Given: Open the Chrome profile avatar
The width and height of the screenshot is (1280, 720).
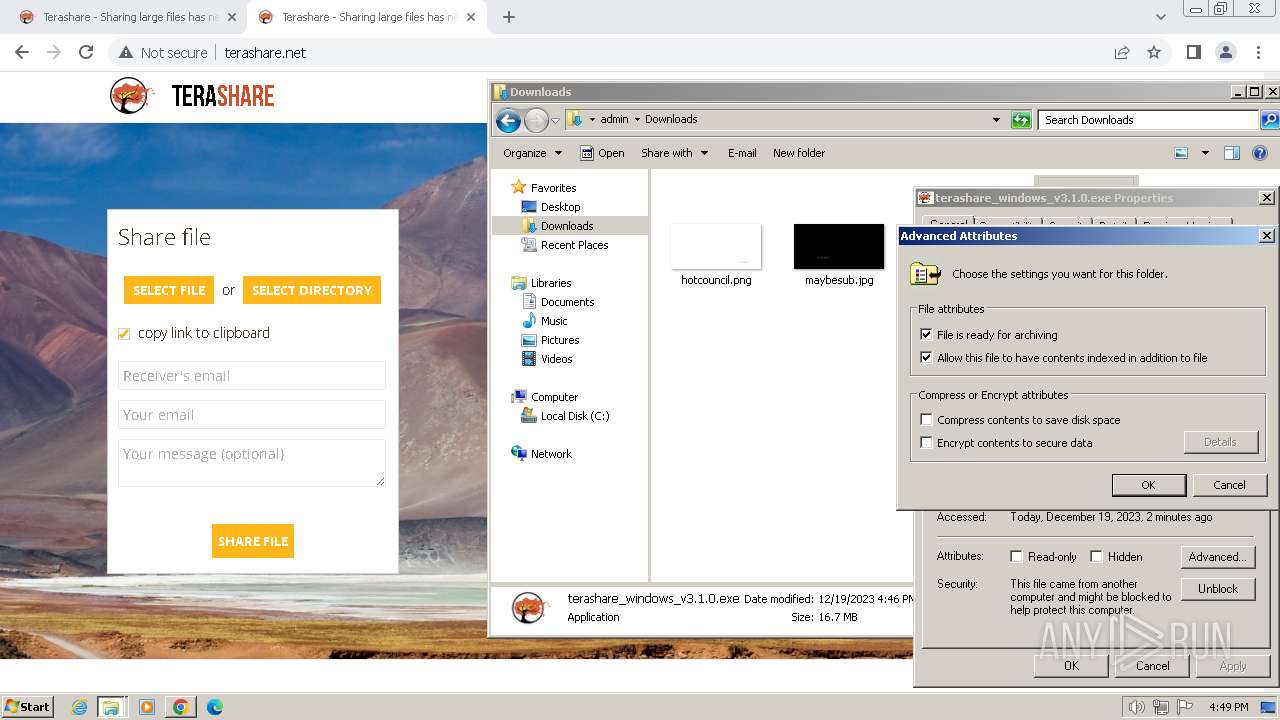Looking at the screenshot, I should click(1225, 52).
